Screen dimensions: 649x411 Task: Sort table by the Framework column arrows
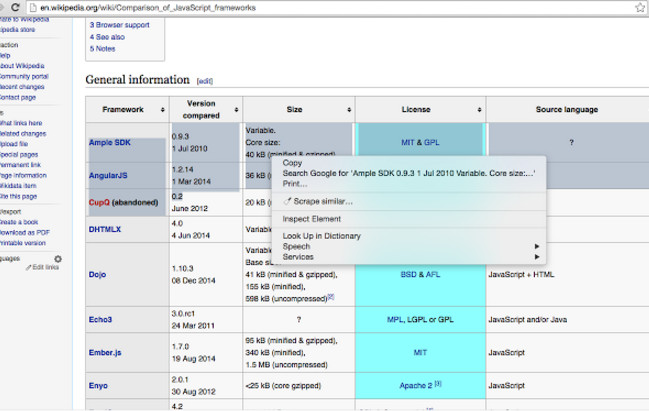click(163, 110)
